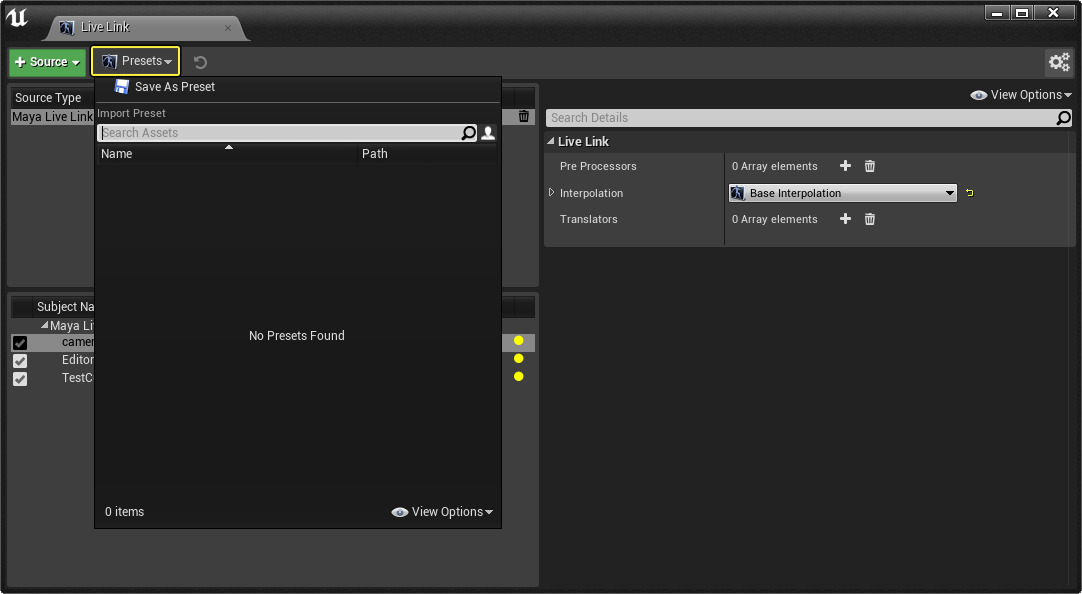
Task: Click the Translators property label
Action: click(x=589, y=219)
